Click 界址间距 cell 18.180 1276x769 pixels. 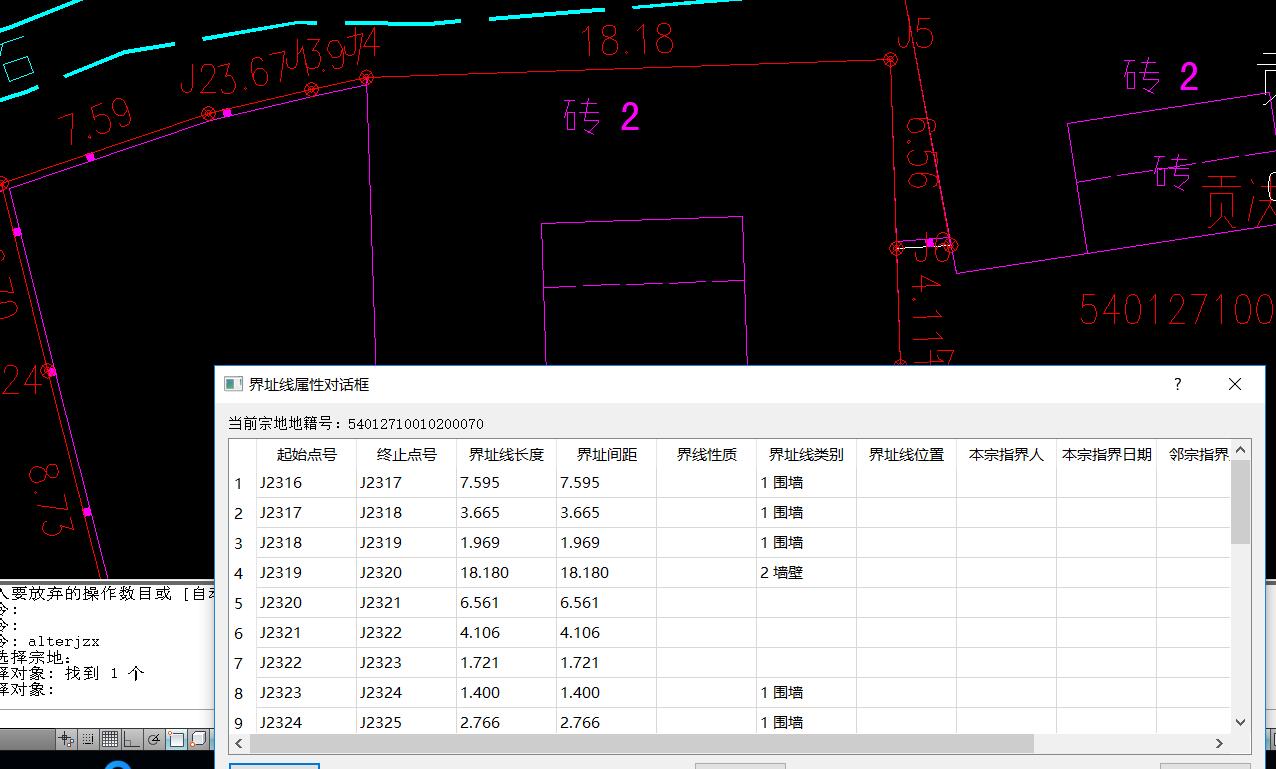pos(607,573)
